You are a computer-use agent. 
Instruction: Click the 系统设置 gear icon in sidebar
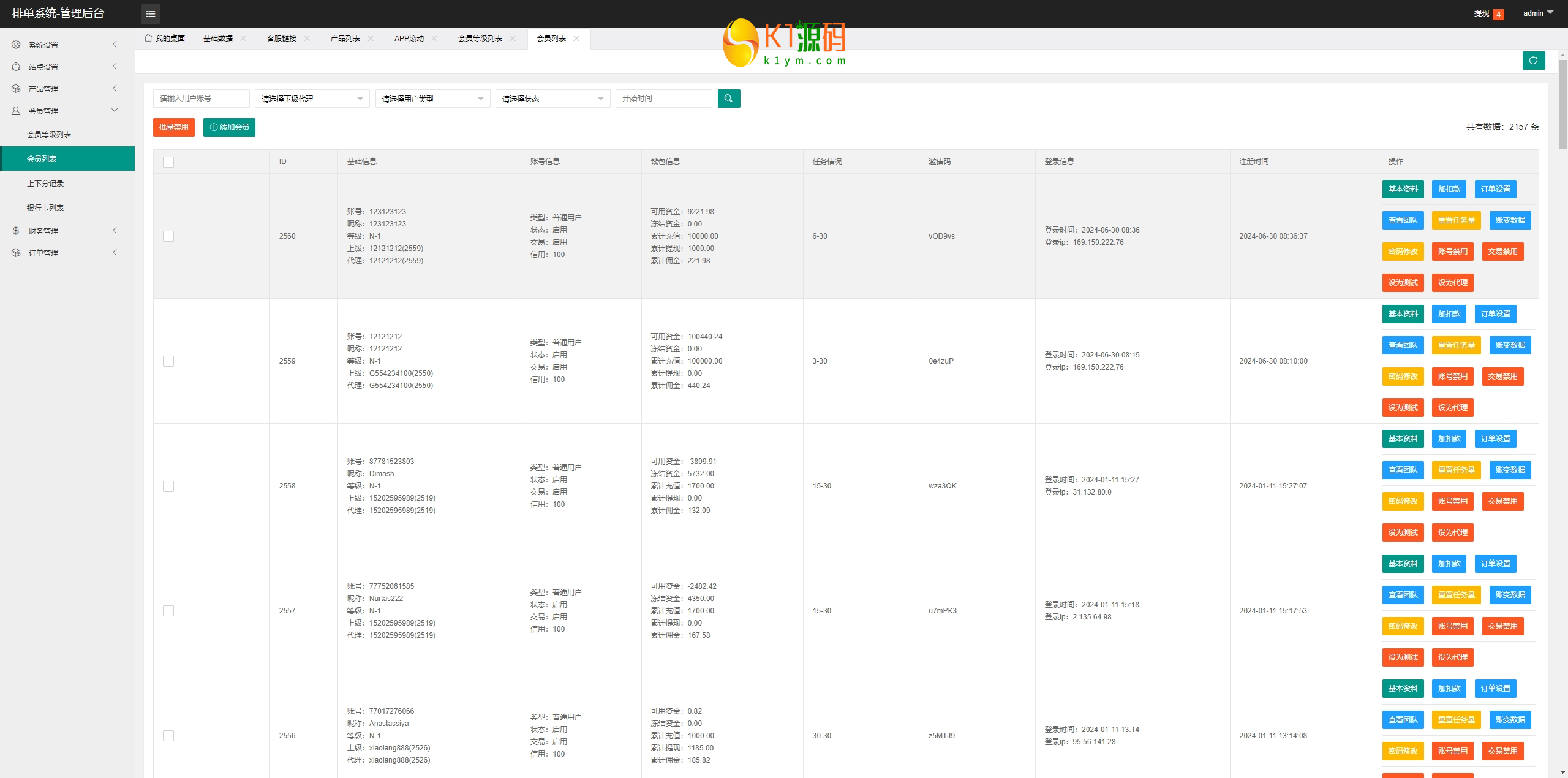[16, 45]
